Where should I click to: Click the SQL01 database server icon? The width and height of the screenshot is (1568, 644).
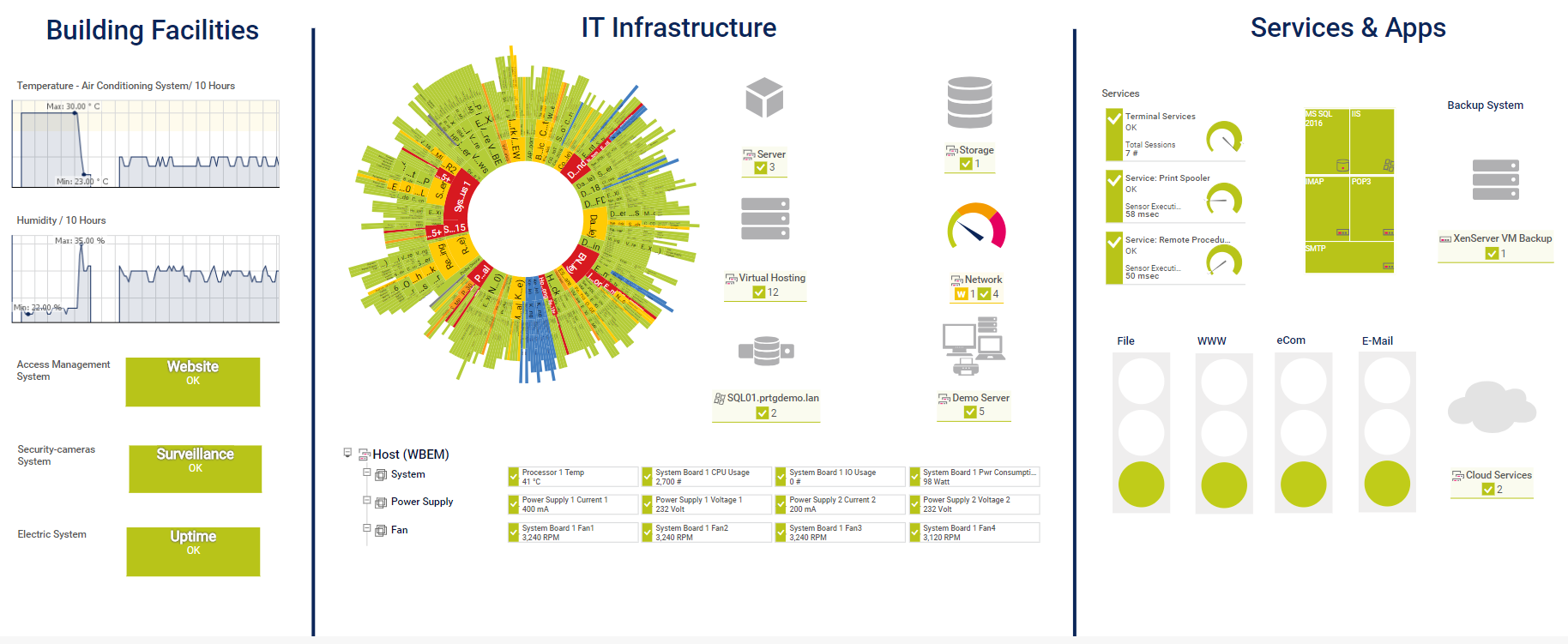tap(766, 350)
